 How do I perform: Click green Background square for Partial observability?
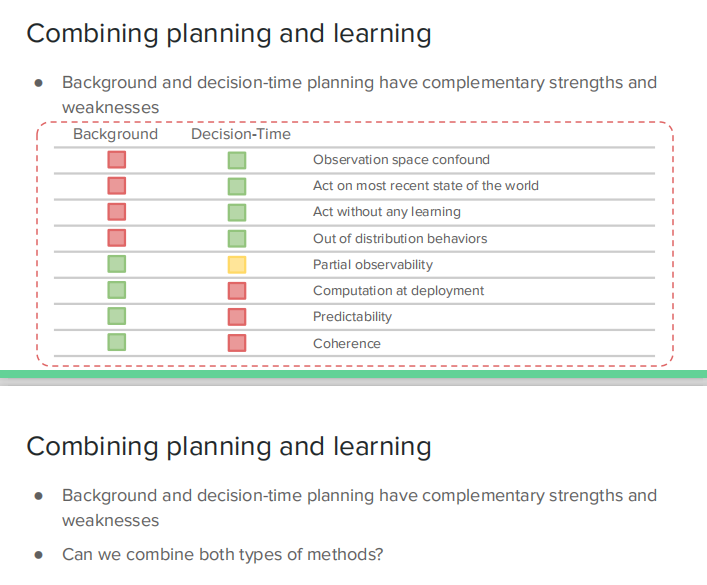pos(117,265)
